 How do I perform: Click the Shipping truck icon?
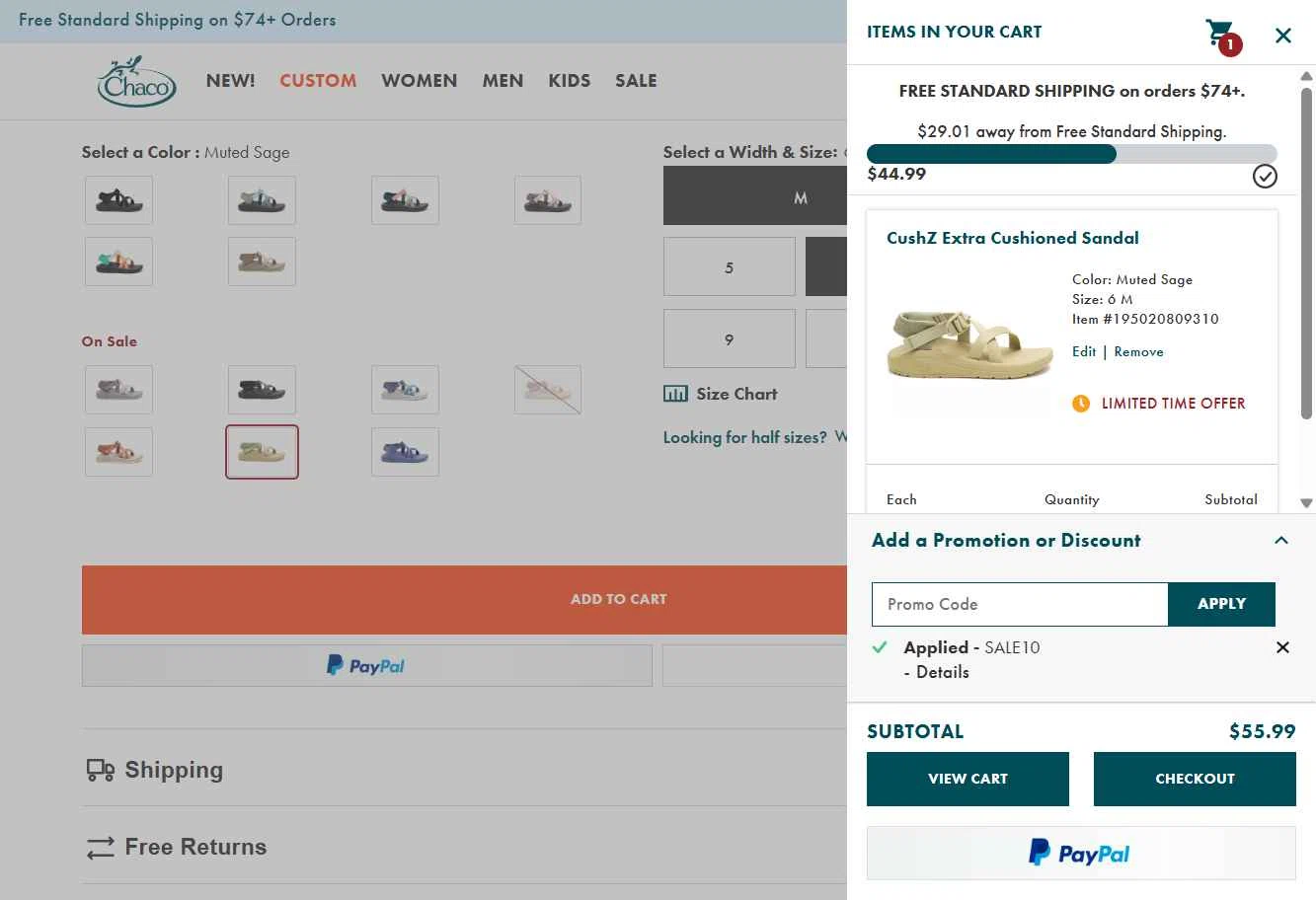100,770
